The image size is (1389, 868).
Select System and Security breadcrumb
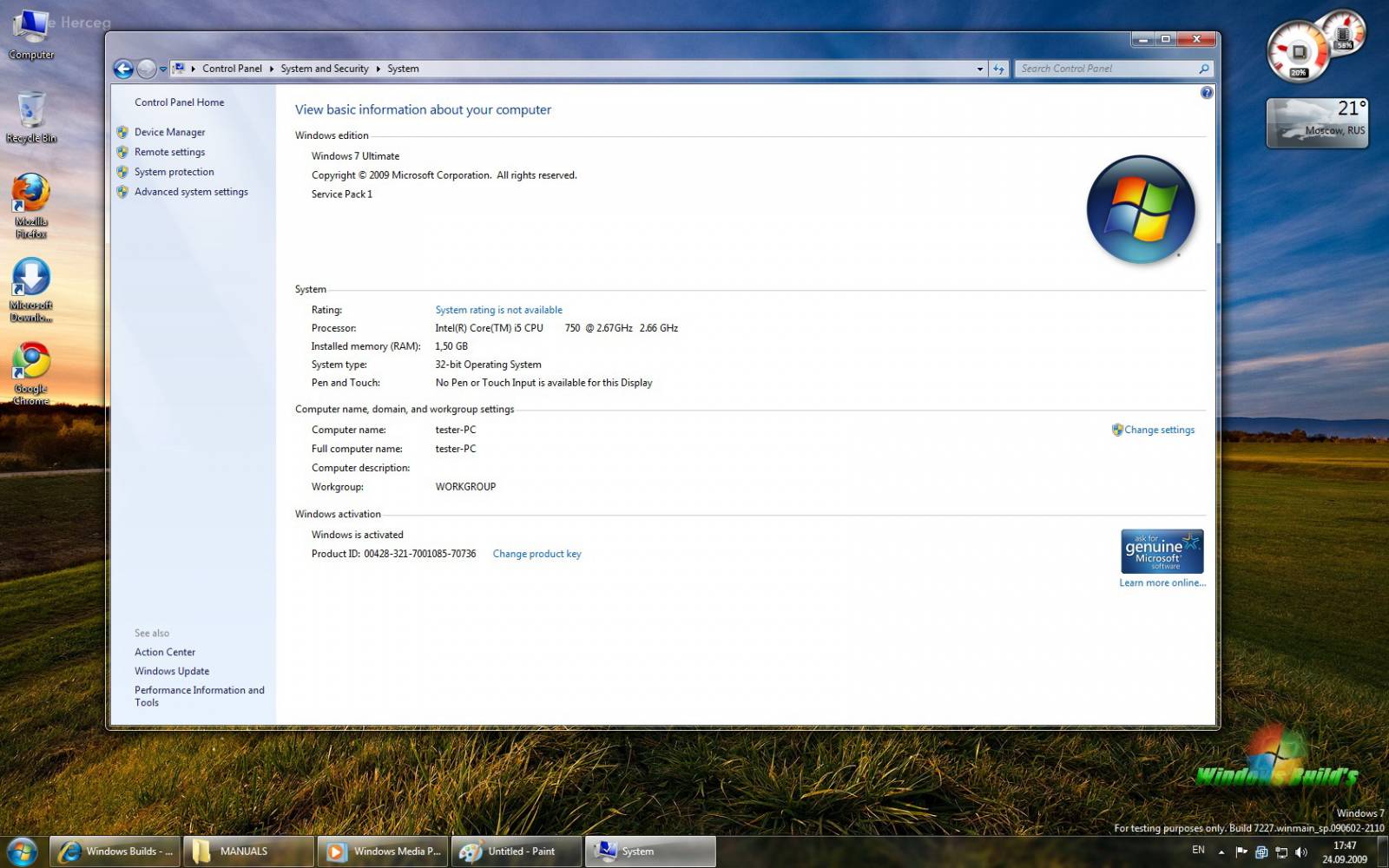(x=325, y=69)
